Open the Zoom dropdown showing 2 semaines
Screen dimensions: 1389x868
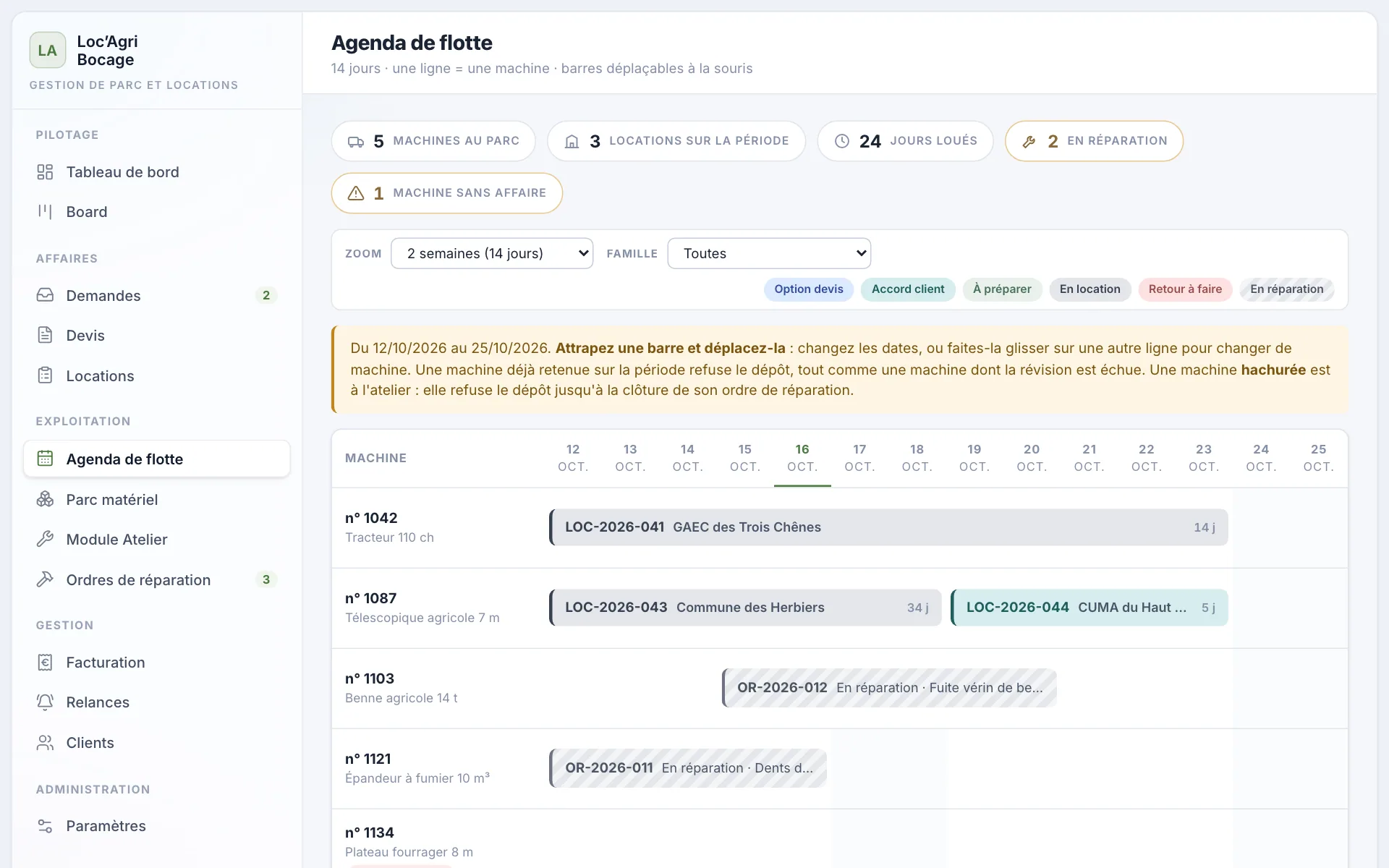click(x=492, y=253)
